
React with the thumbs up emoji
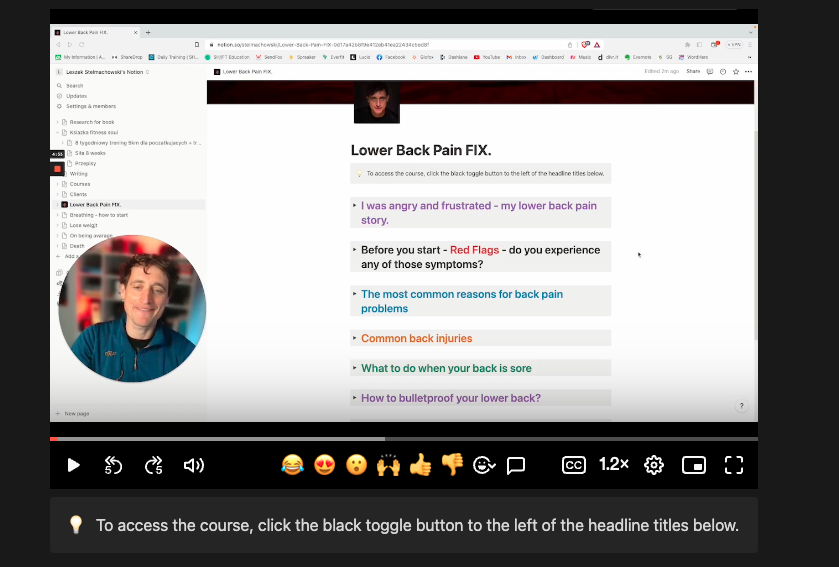pos(420,465)
